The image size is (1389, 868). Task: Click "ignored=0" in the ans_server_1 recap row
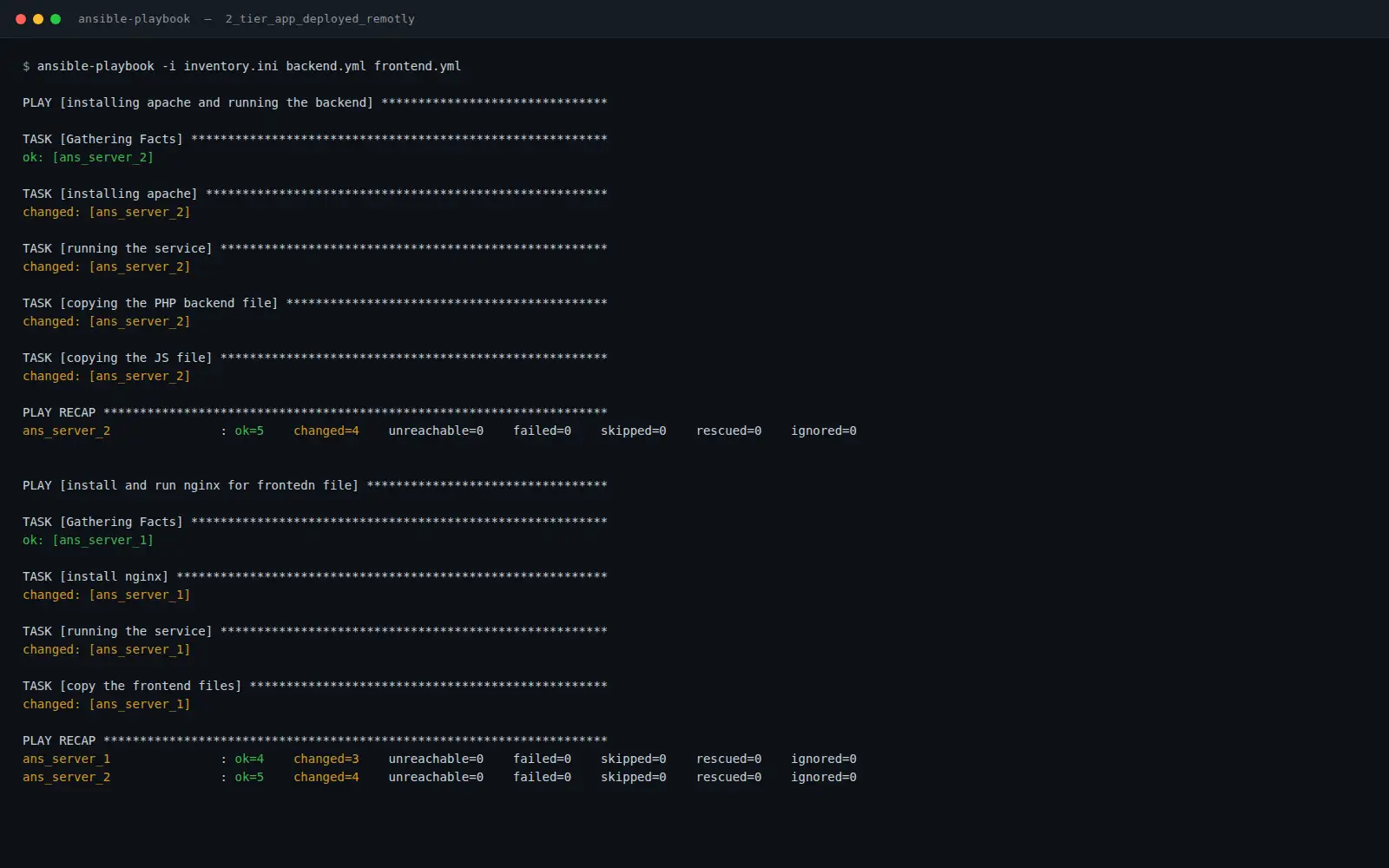[x=824, y=759]
